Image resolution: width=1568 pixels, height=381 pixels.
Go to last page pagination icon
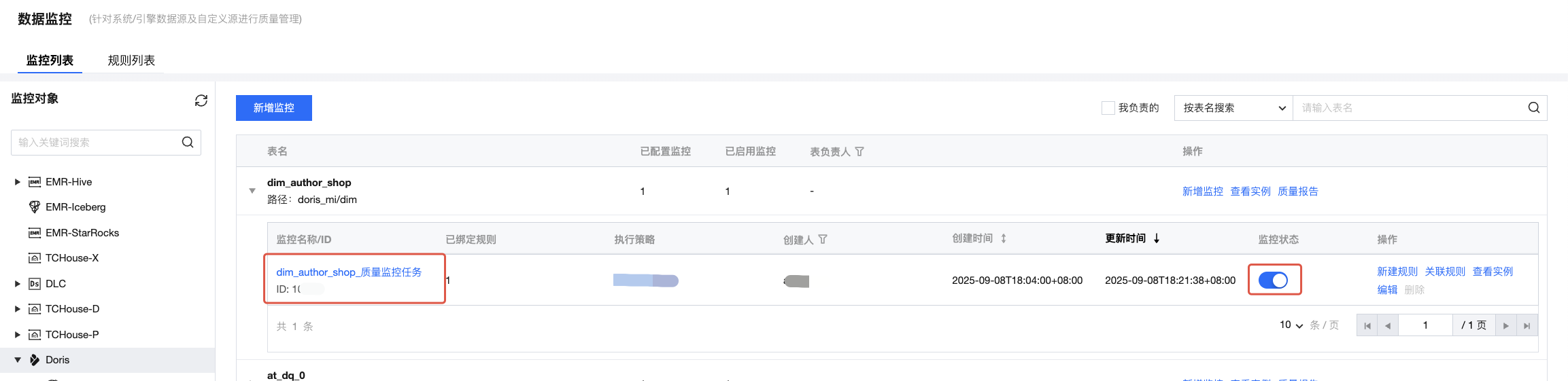1527,326
